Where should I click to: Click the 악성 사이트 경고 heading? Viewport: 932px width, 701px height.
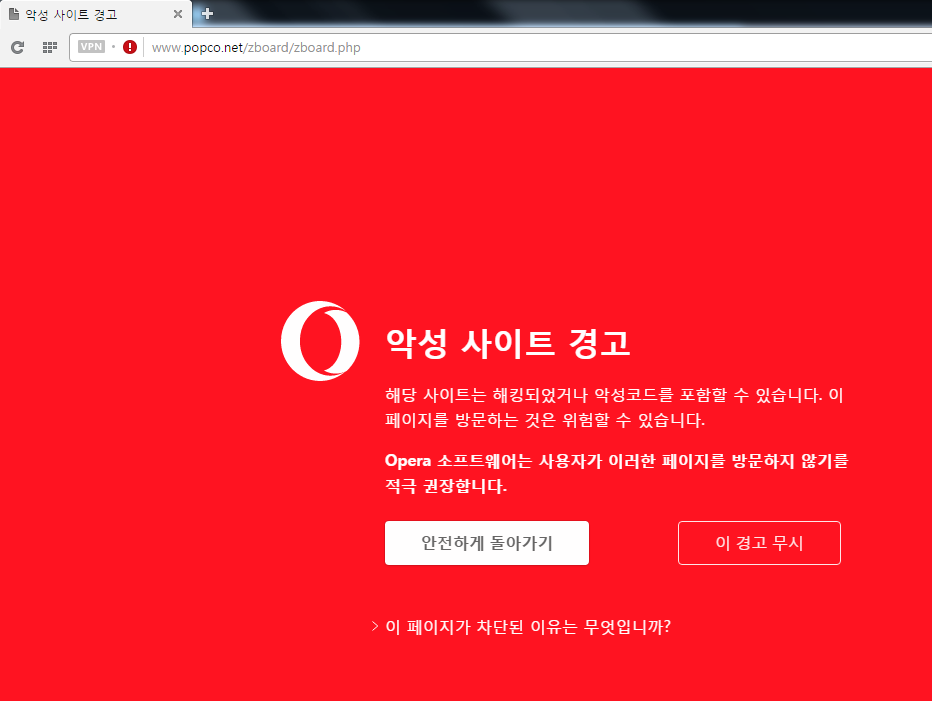pyautogui.click(x=508, y=343)
